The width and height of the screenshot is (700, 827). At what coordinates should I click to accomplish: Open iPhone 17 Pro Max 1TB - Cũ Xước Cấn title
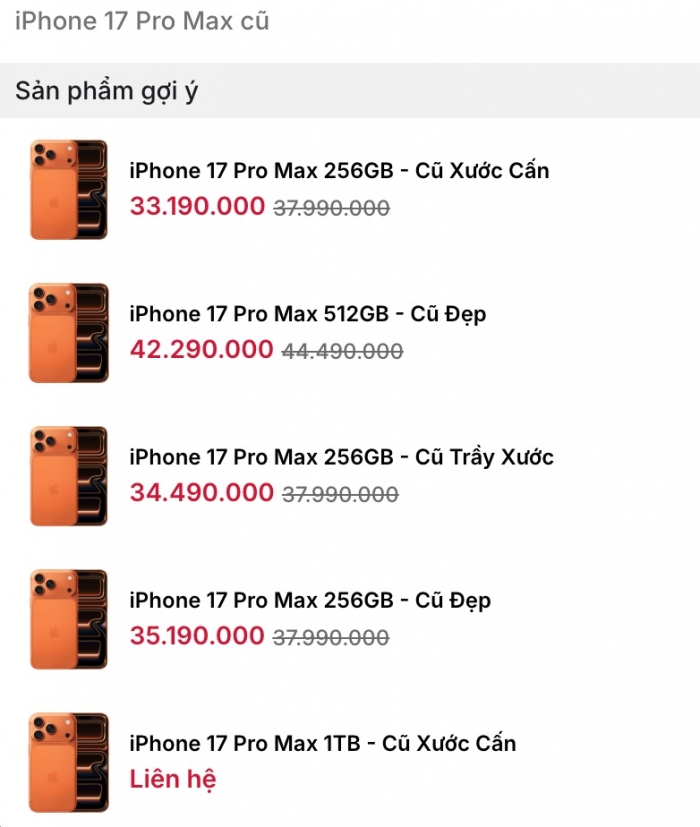pyautogui.click(x=323, y=743)
